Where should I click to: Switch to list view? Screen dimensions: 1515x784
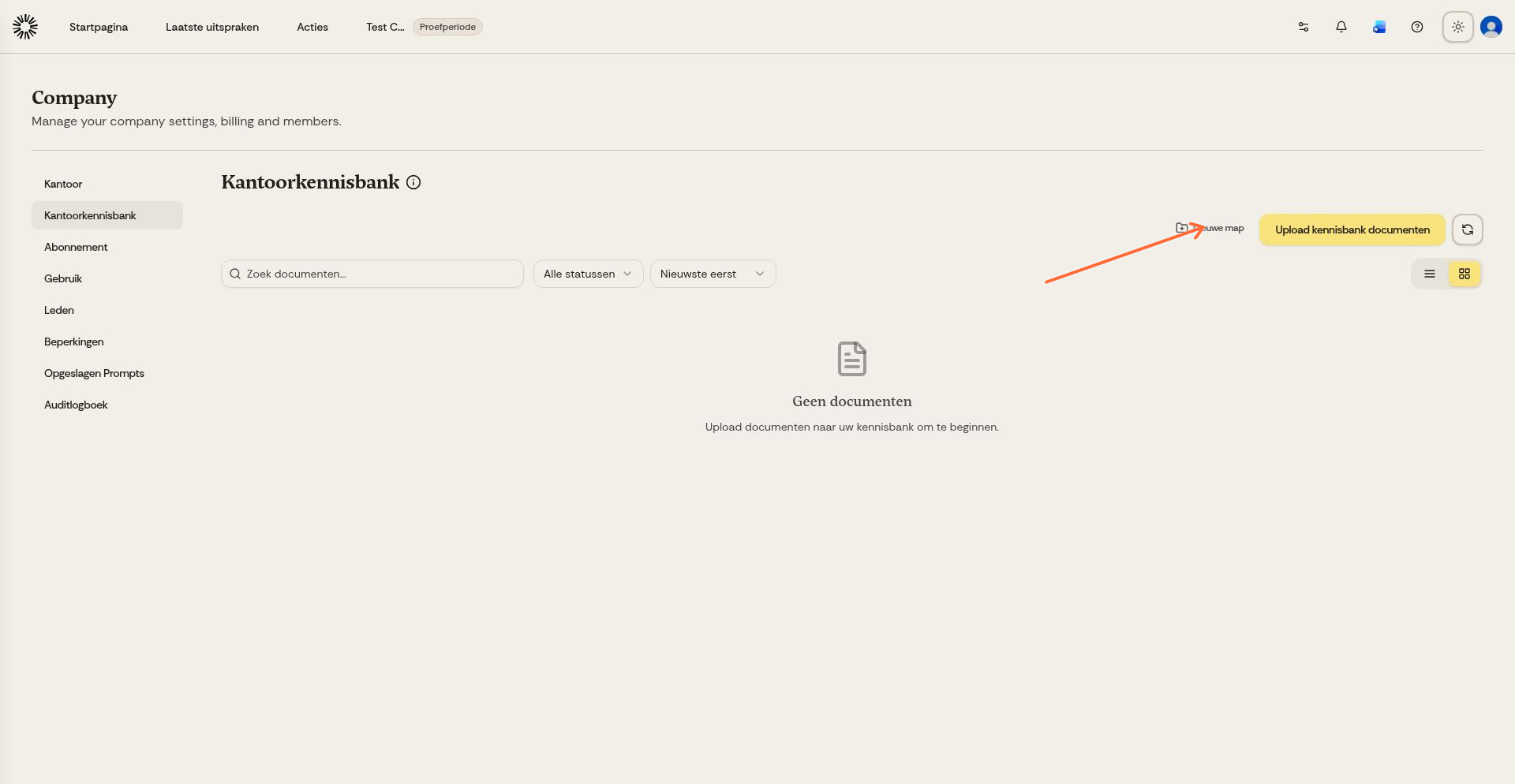coord(1430,274)
